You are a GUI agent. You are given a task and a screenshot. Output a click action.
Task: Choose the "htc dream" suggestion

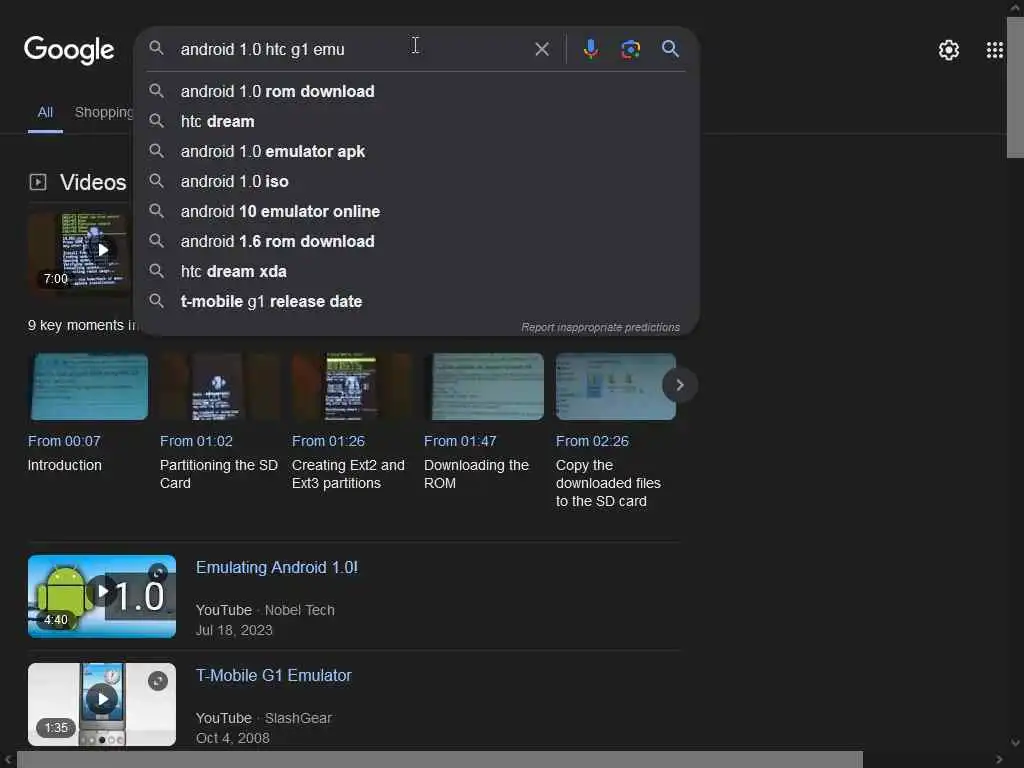tap(416, 121)
